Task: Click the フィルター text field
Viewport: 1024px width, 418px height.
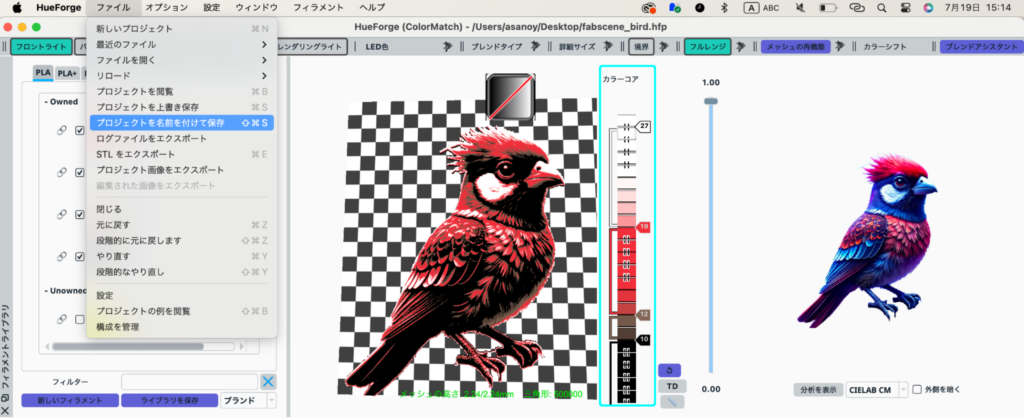Action: (189, 382)
